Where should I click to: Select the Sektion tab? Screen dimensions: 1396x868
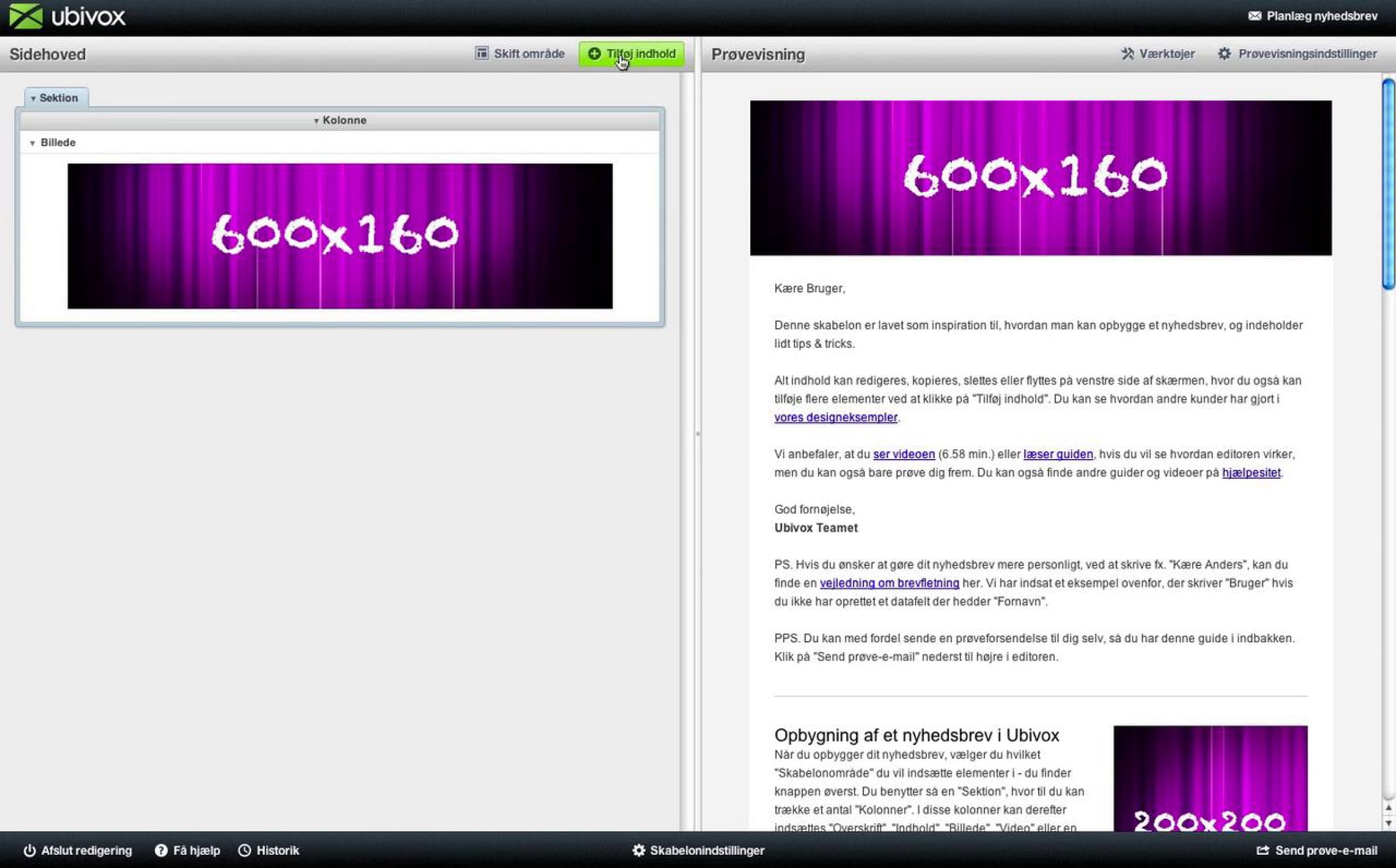point(56,98)
